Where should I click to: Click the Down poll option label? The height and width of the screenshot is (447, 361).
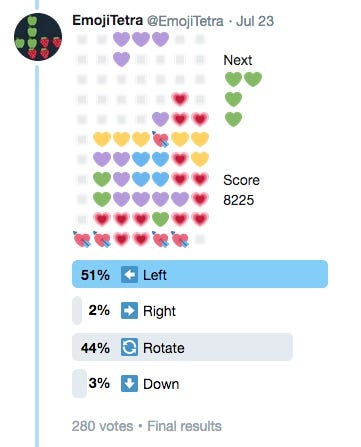[x=161, y=384]
